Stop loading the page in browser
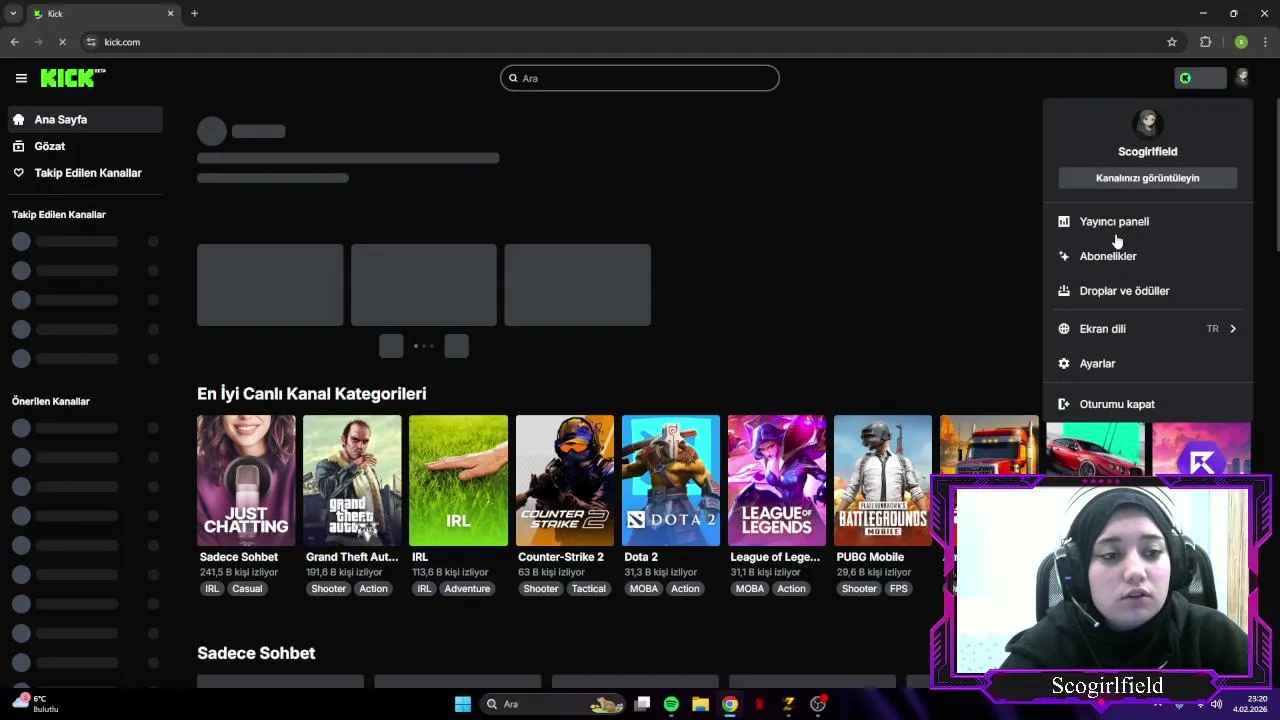1280x720 pixels. point(62,42)
